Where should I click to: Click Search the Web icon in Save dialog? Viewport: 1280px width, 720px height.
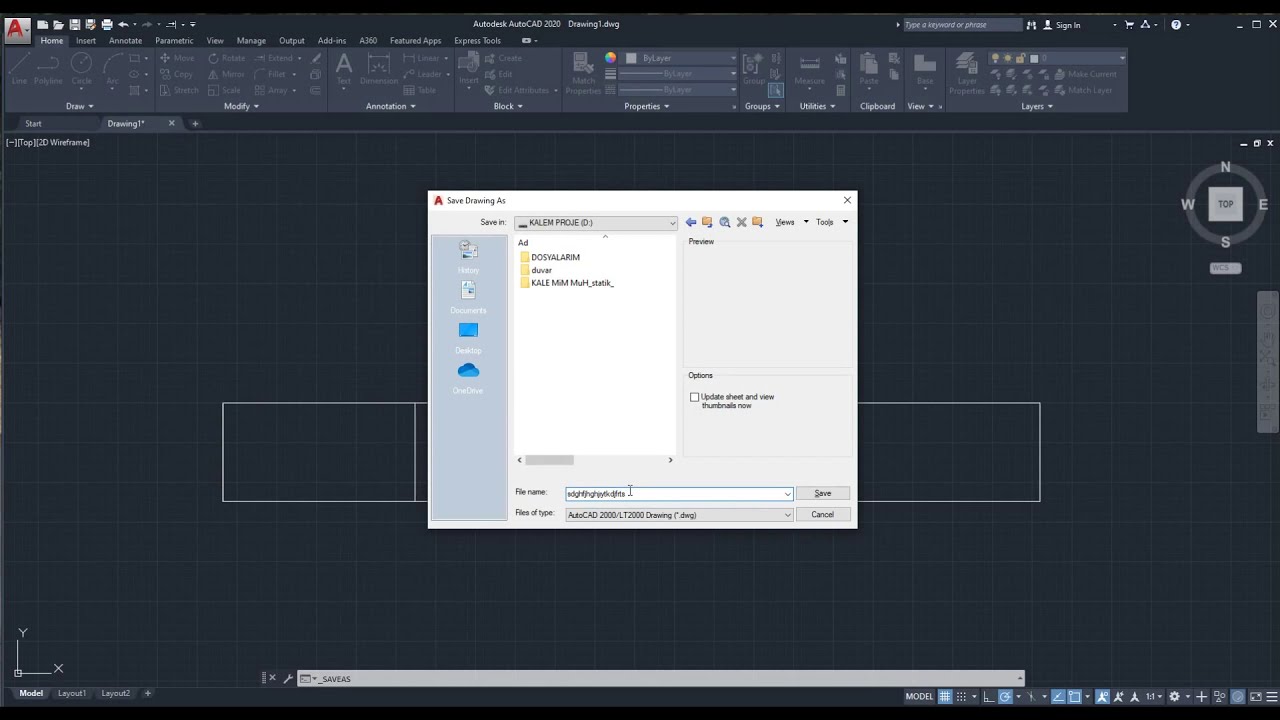point(725,222)
